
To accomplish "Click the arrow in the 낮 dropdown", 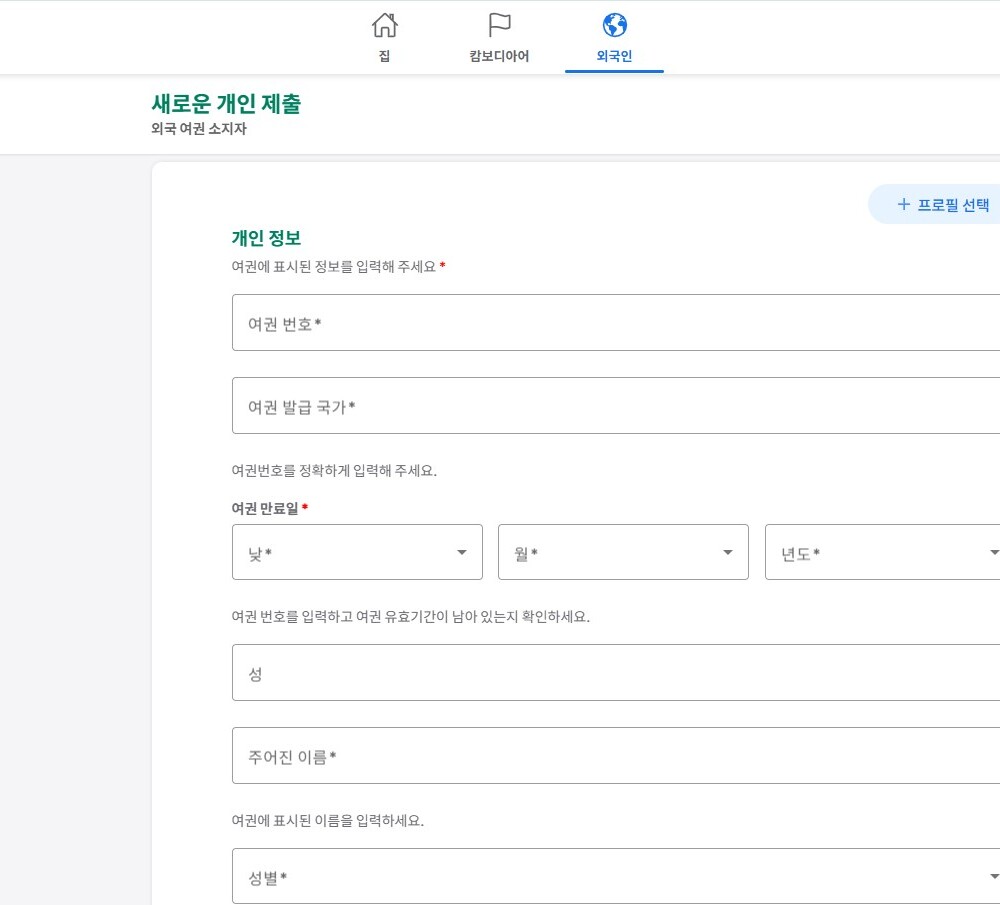I will tap(462, 552).
